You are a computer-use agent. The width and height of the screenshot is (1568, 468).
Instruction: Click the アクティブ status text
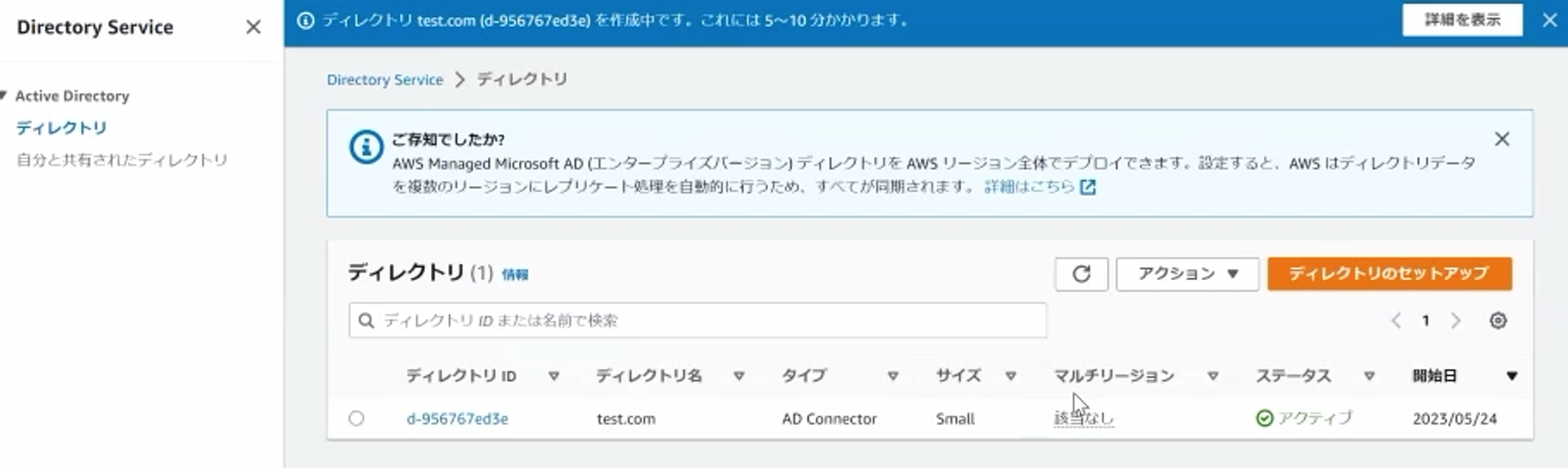click(x=1315, y=419)
